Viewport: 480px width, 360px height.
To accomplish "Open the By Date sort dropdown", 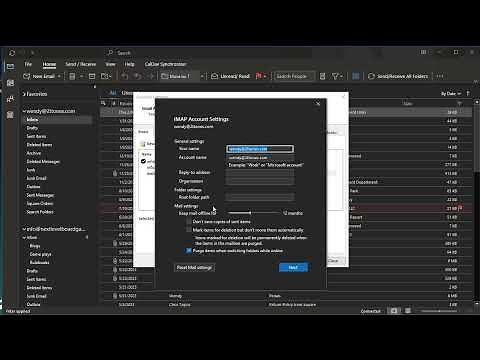I will point(451,94).
